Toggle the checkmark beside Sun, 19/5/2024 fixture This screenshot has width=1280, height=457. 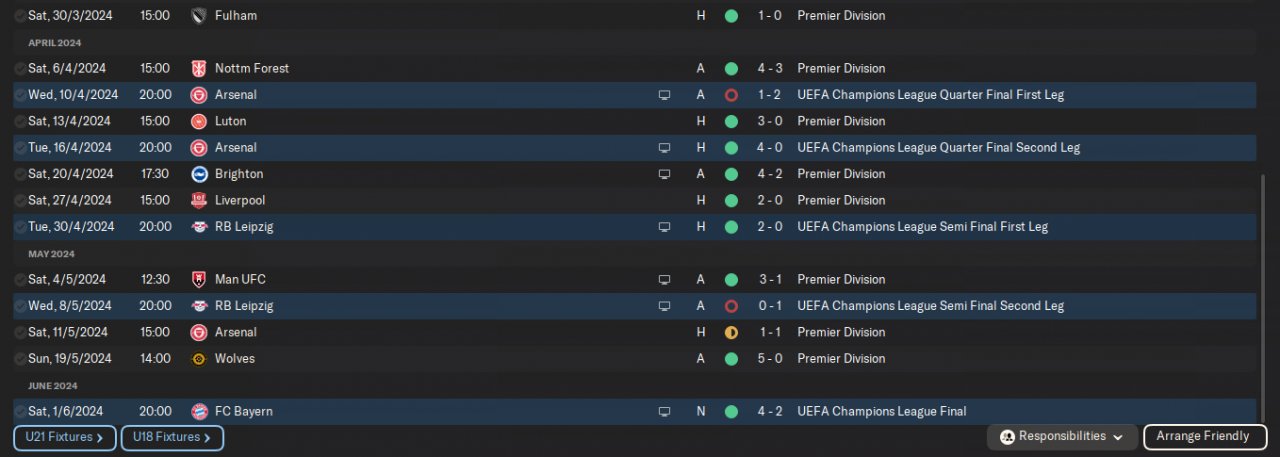(20, 359)
